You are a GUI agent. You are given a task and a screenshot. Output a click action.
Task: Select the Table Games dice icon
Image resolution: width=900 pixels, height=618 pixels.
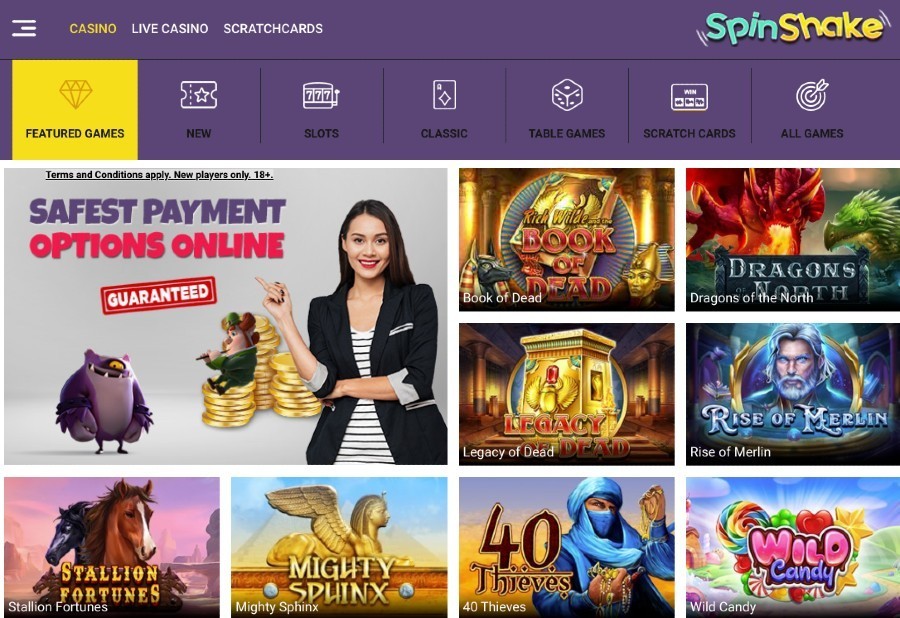coord(567,95)
